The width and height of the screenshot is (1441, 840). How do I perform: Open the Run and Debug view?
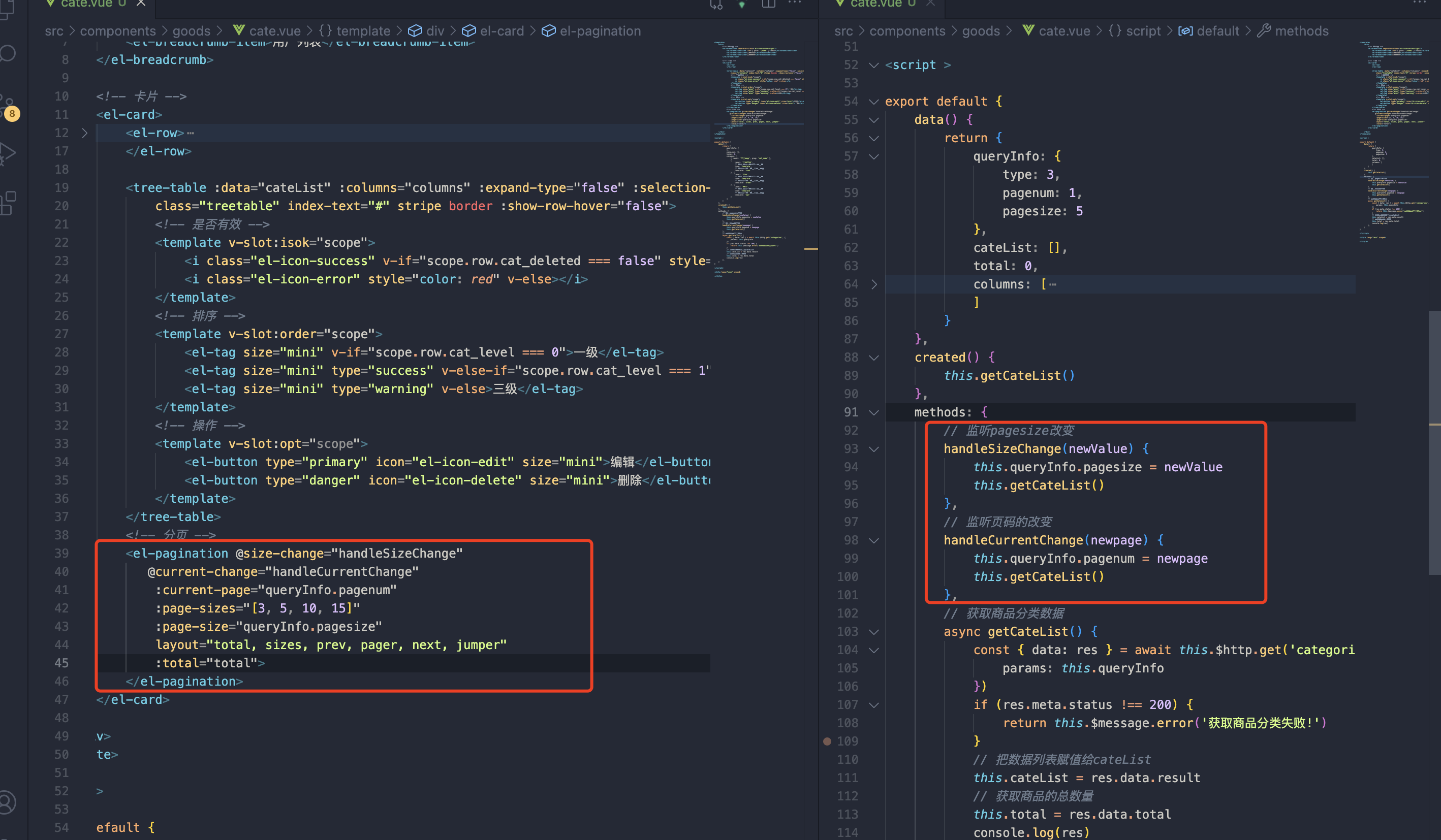(8, 153)
